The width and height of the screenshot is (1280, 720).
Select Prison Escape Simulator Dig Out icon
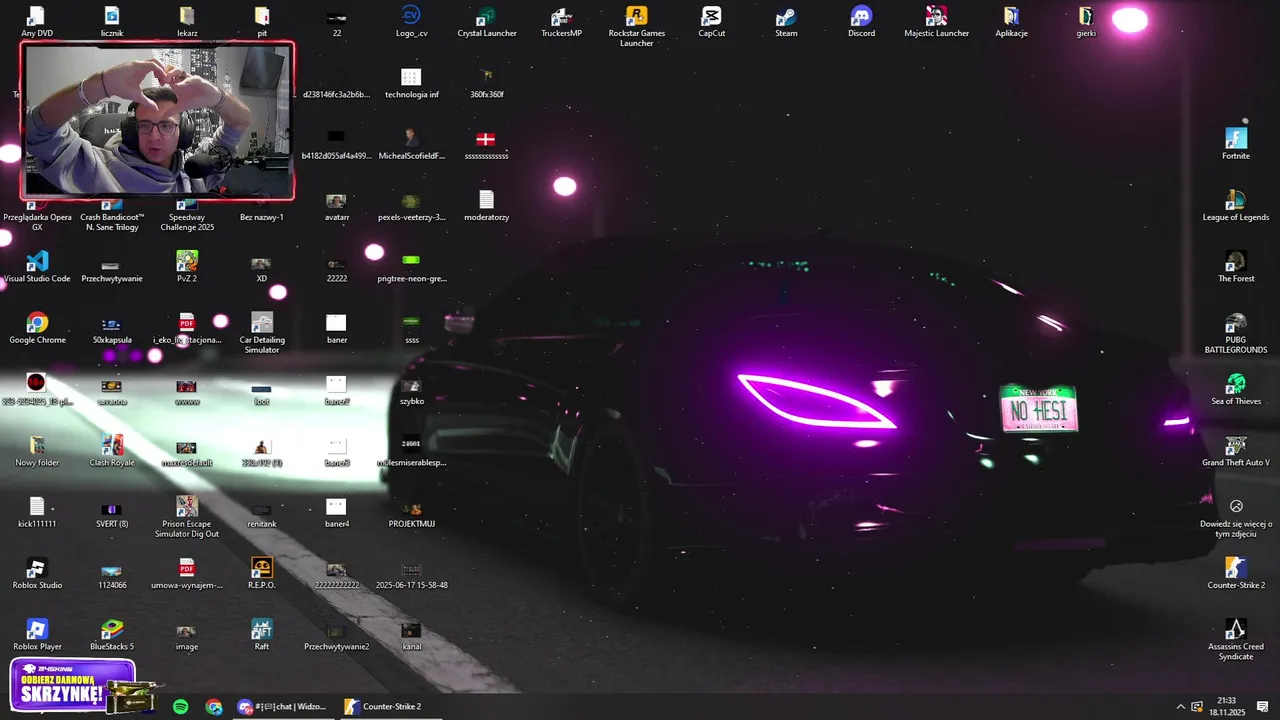tap(187, 517)
